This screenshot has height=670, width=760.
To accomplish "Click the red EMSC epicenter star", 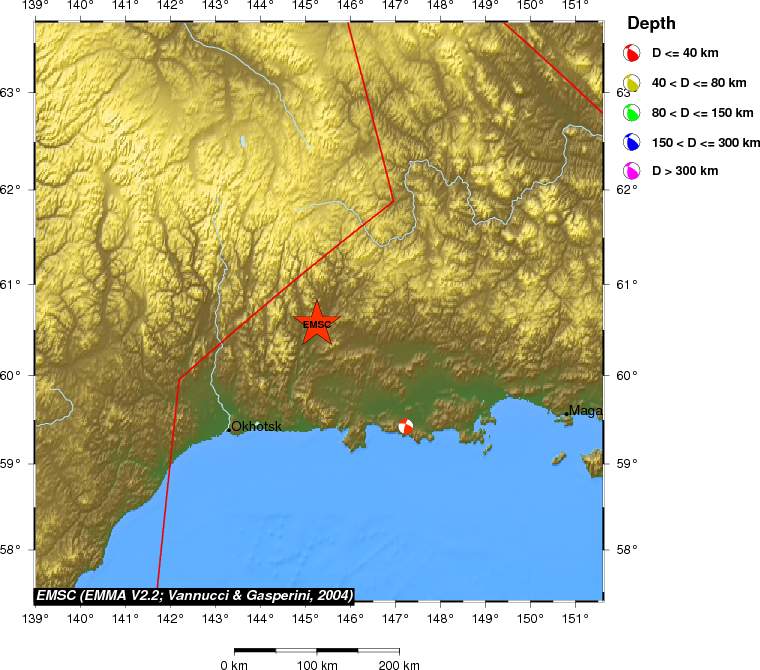I will pyautogui.click(x=317, y=324).
